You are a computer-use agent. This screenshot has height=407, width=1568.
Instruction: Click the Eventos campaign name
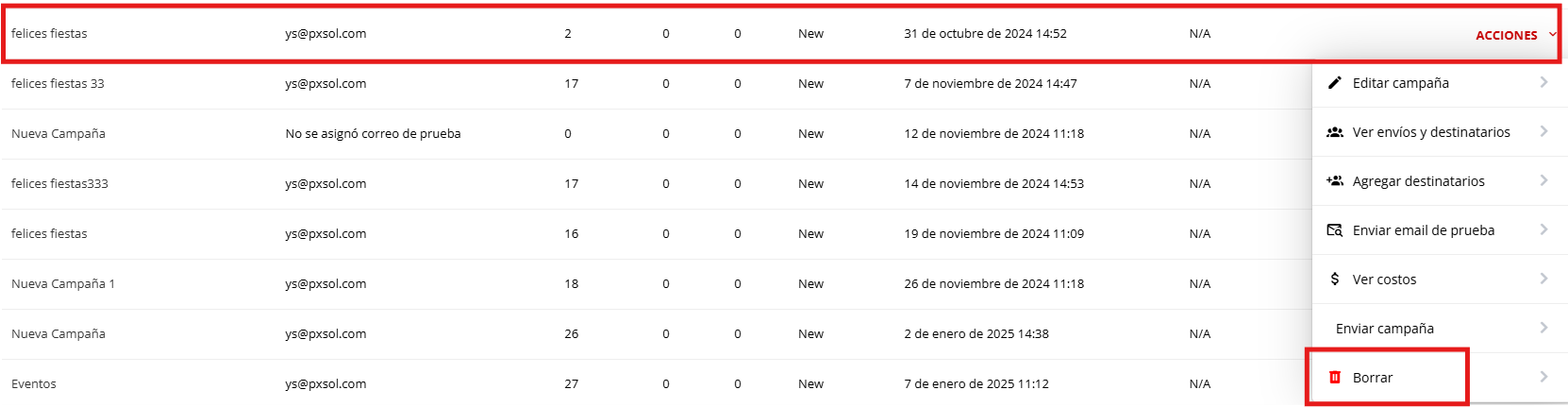click(x=34, y=384)
